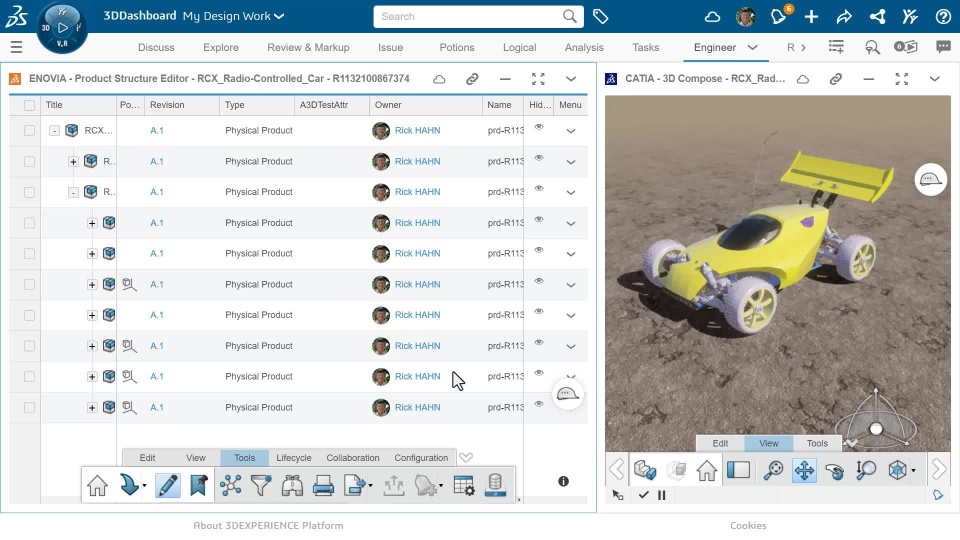Open the Engineer tab dropdown chevron
960x540 pixels.
pyautogui.click(x=752, y=47)
